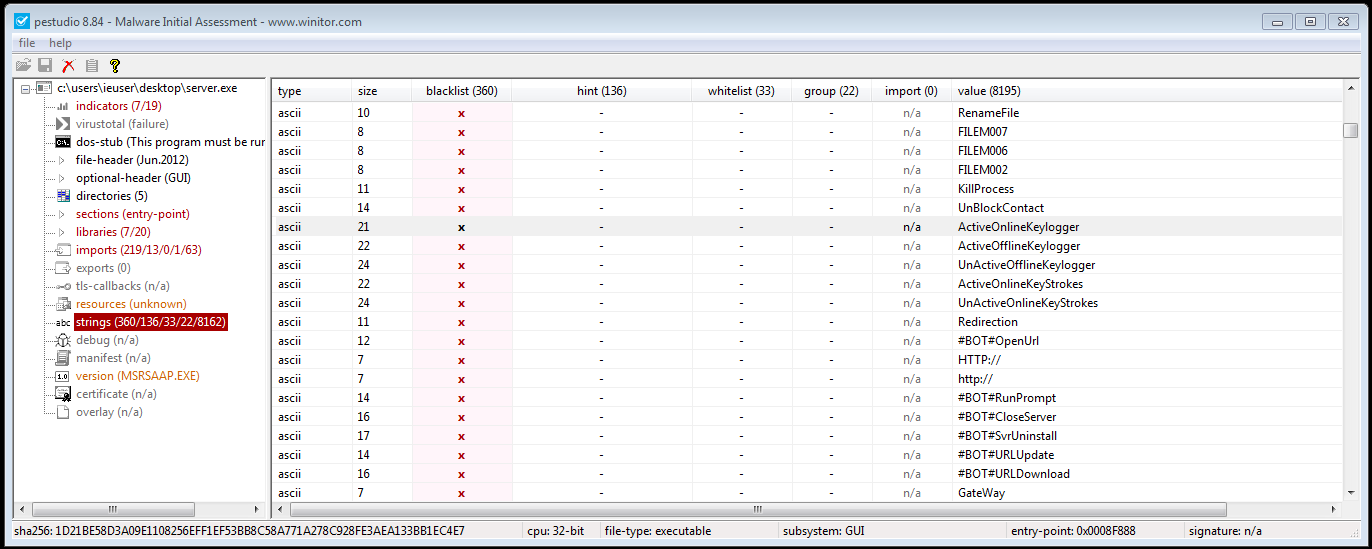Click the directories grid icon
1372x549 pixels.
pyautogui.click(x=62, y=196)
